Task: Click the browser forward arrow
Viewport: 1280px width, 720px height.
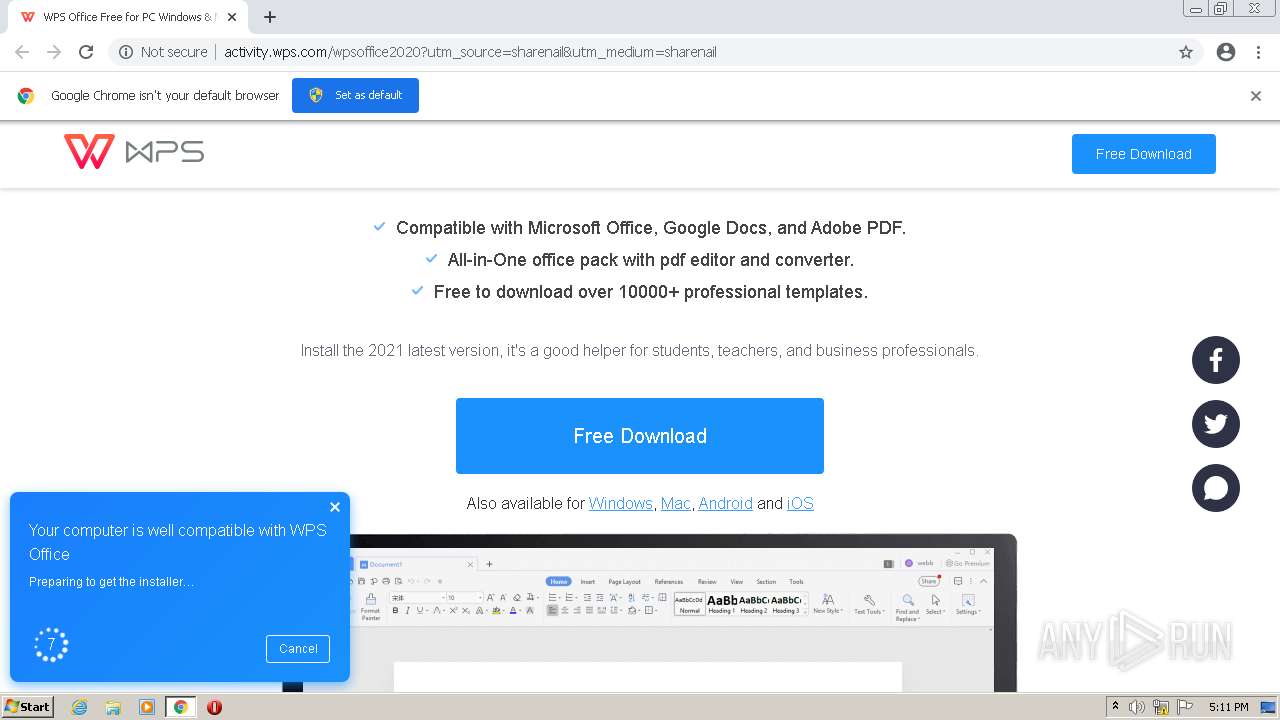Action: pyautogui.click(x=54, y=52)
